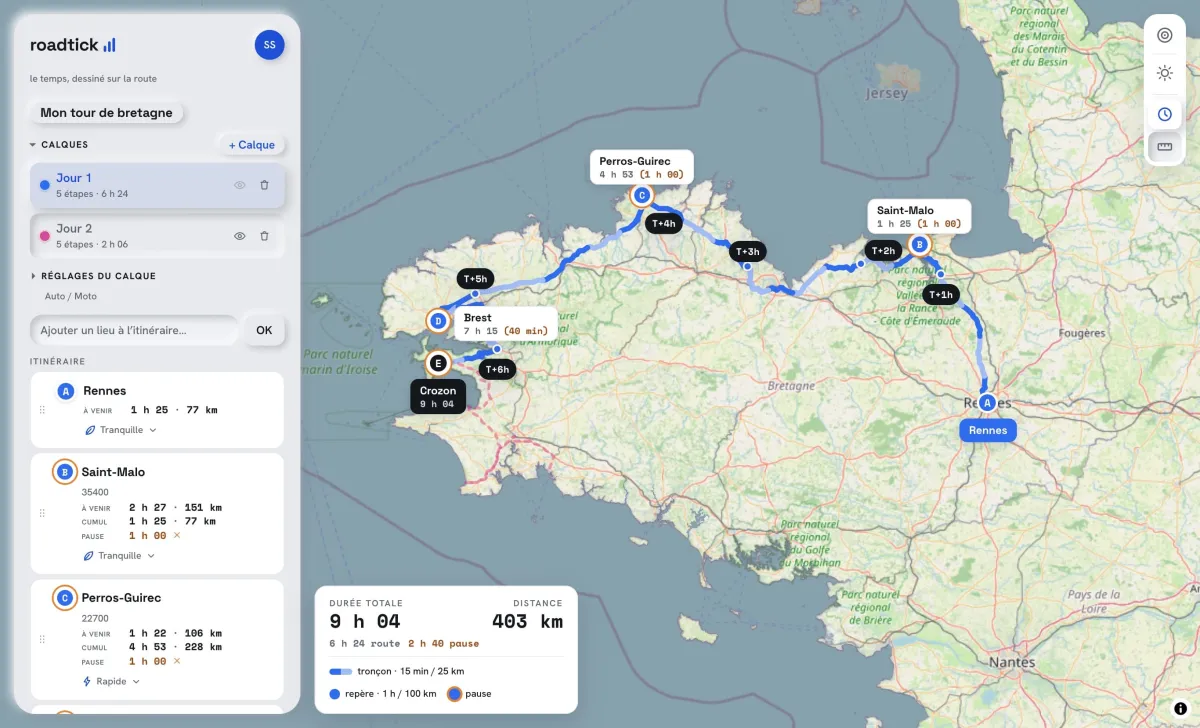The width and height of the screenshot is (1200, 728).
Task: Click the T+1h time marker on route
Action: [941, 294]
